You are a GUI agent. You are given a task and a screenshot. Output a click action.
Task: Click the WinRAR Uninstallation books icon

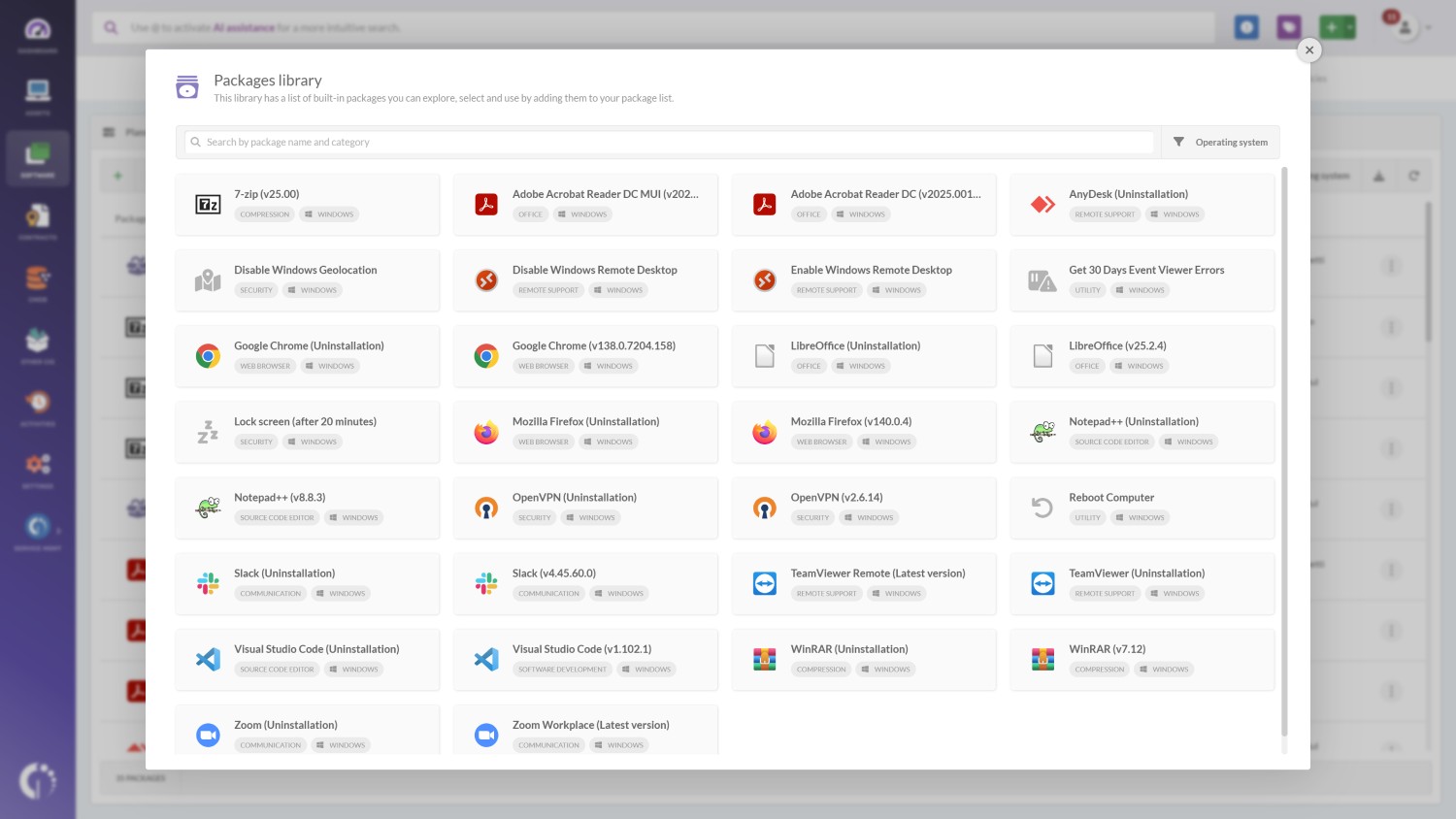coord(765,659)
